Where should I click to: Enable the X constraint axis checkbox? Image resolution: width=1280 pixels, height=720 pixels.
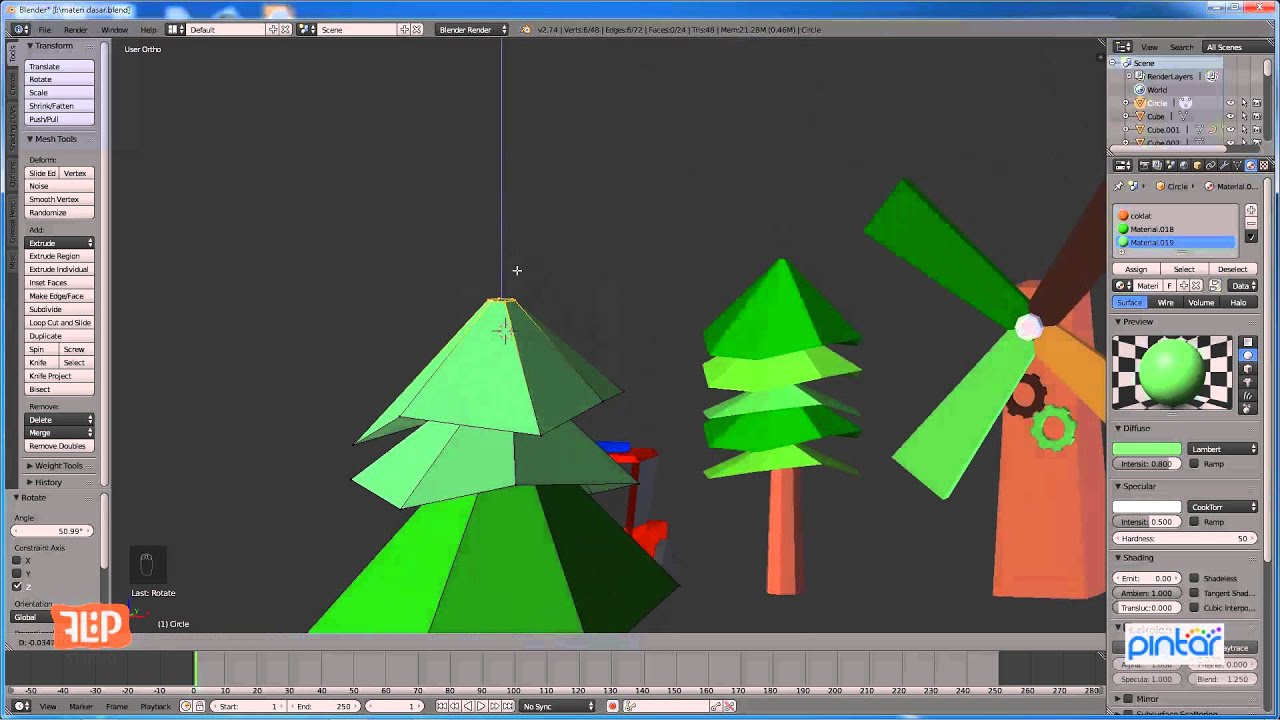[17, 560]
